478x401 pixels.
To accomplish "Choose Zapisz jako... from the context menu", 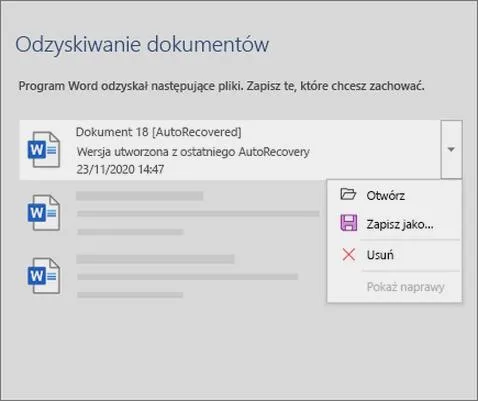I will pos(395,224).
